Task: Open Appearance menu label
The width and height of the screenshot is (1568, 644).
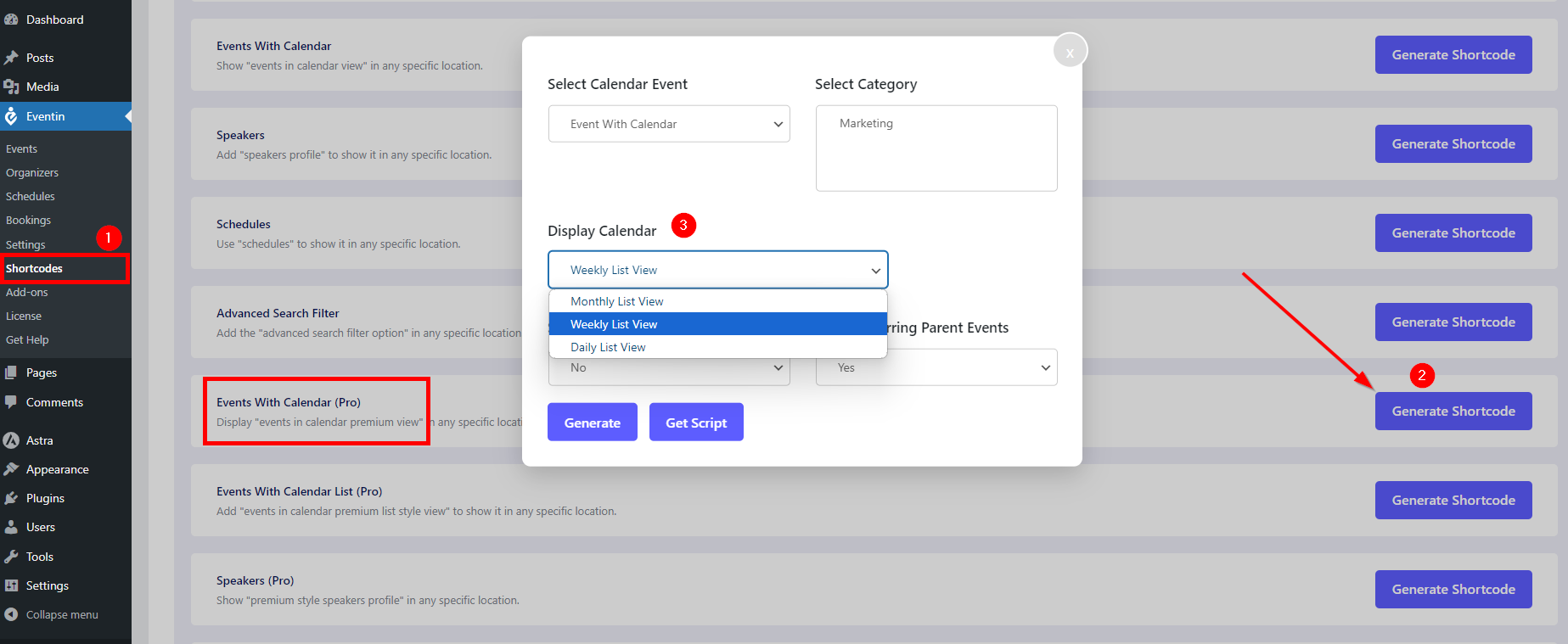Action: [x=58, y=469]
